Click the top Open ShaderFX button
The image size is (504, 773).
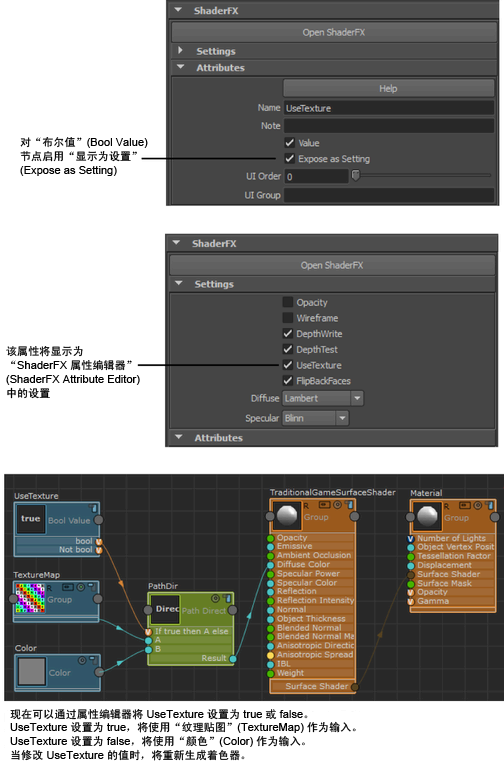coord(334,32)
